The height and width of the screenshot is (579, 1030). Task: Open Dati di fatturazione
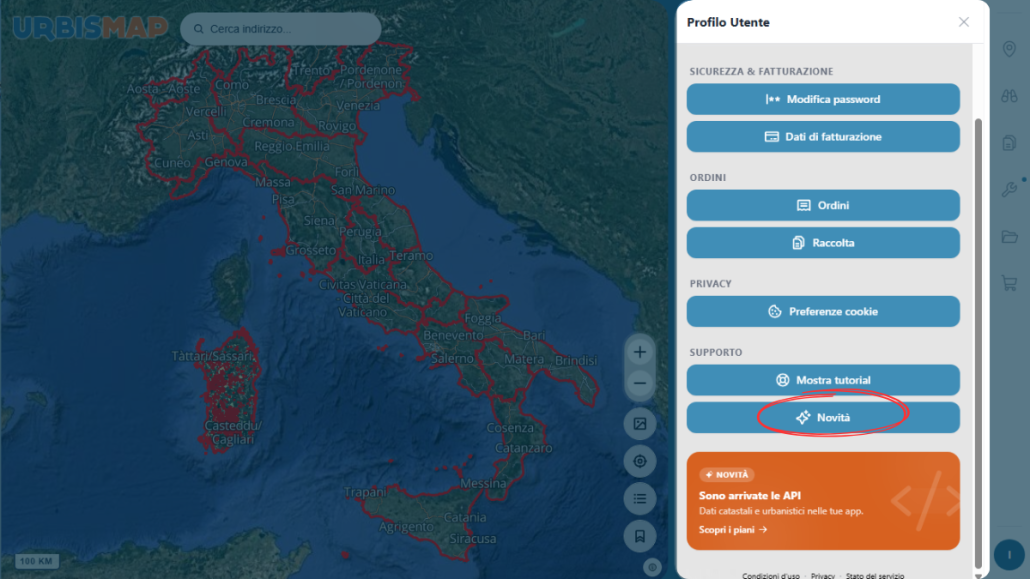click(823, 137)
